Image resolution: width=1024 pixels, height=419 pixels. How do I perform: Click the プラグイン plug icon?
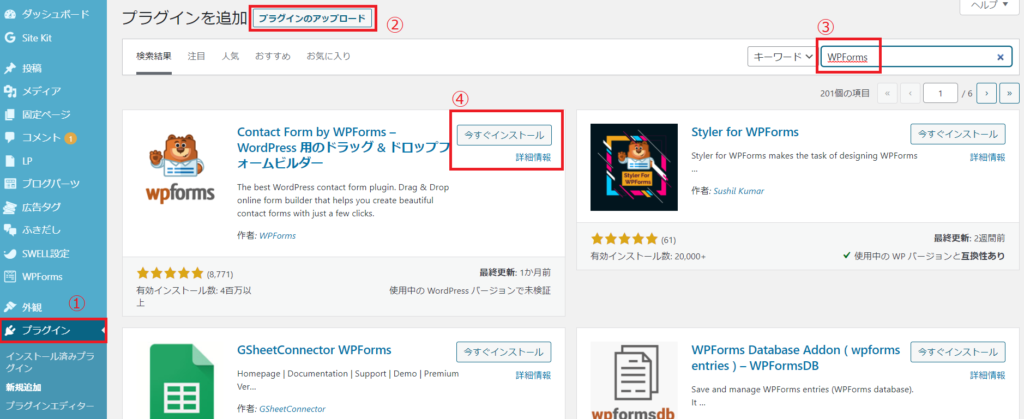point(9,330)
